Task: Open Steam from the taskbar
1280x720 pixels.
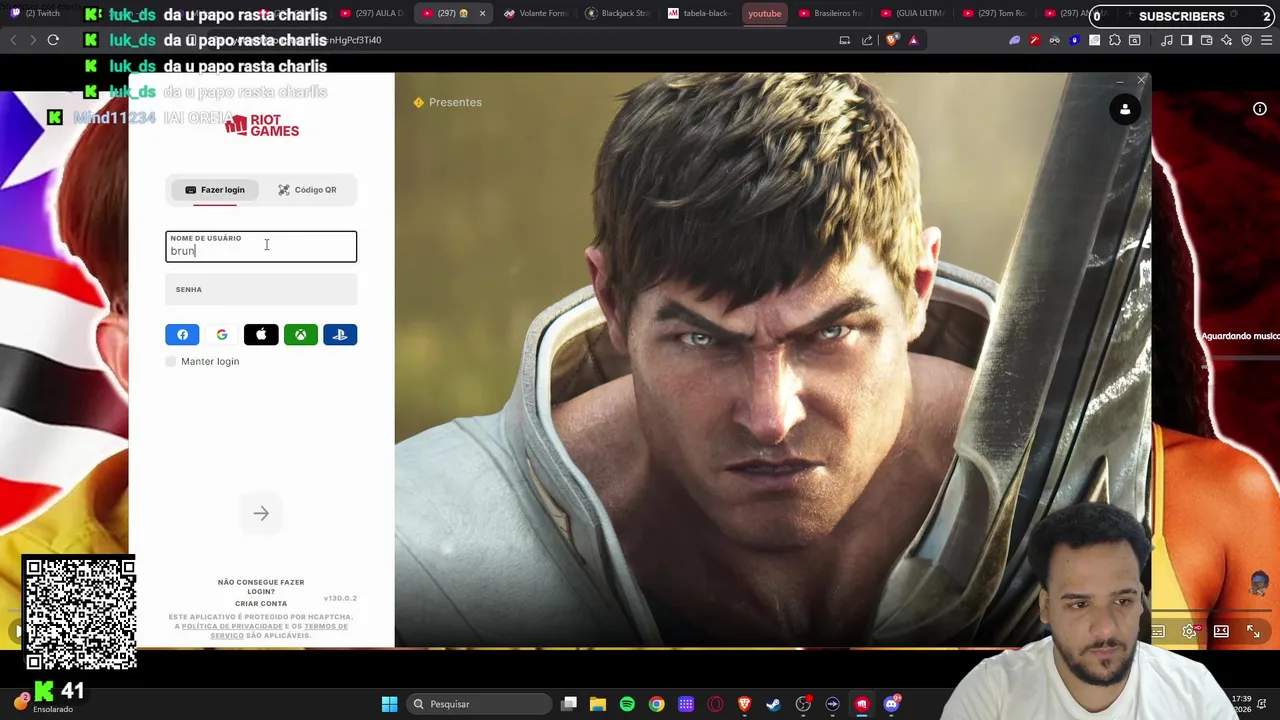Action: [773, 704]
